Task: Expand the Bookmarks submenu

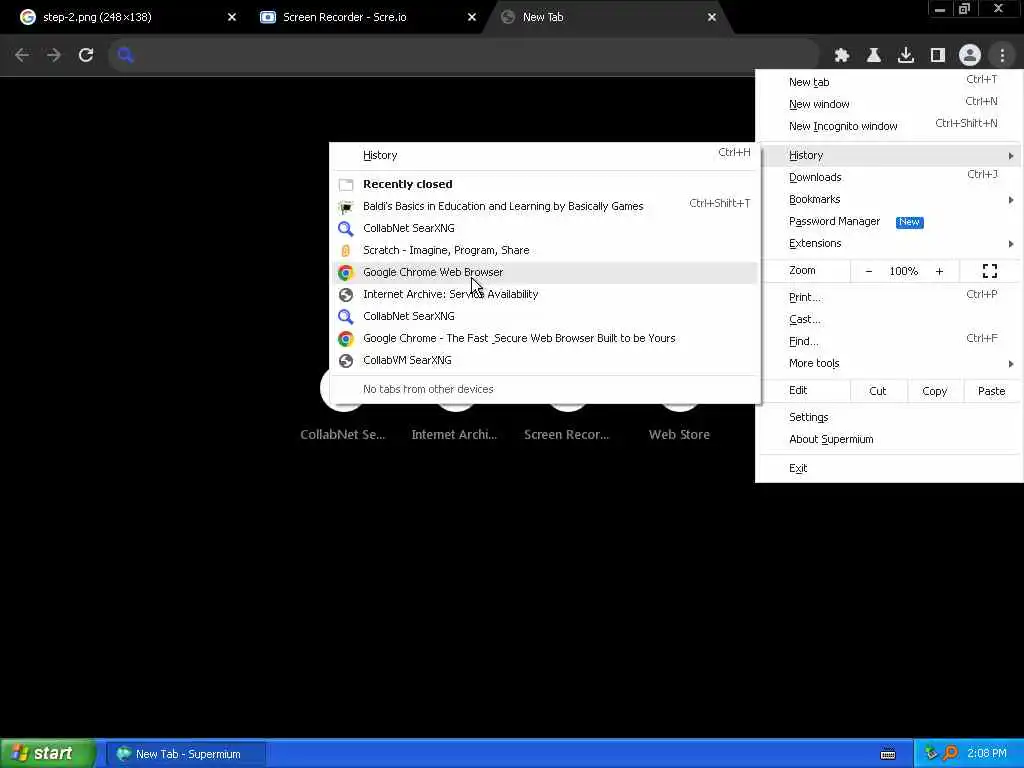Action: pyautogui.click(x=889, y=199)
